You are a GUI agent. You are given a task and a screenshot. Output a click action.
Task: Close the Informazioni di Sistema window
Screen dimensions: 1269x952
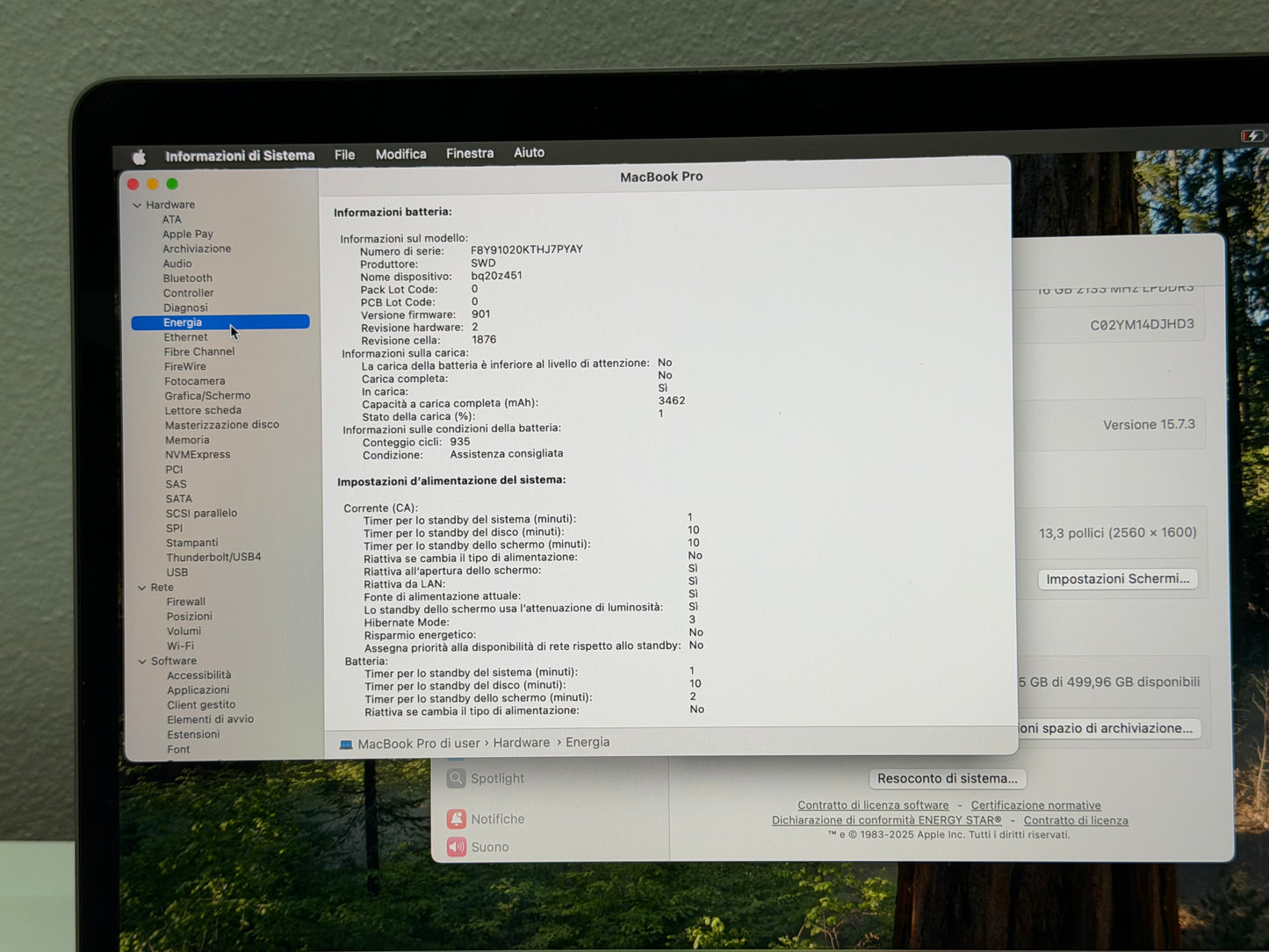tap(133, 184)
